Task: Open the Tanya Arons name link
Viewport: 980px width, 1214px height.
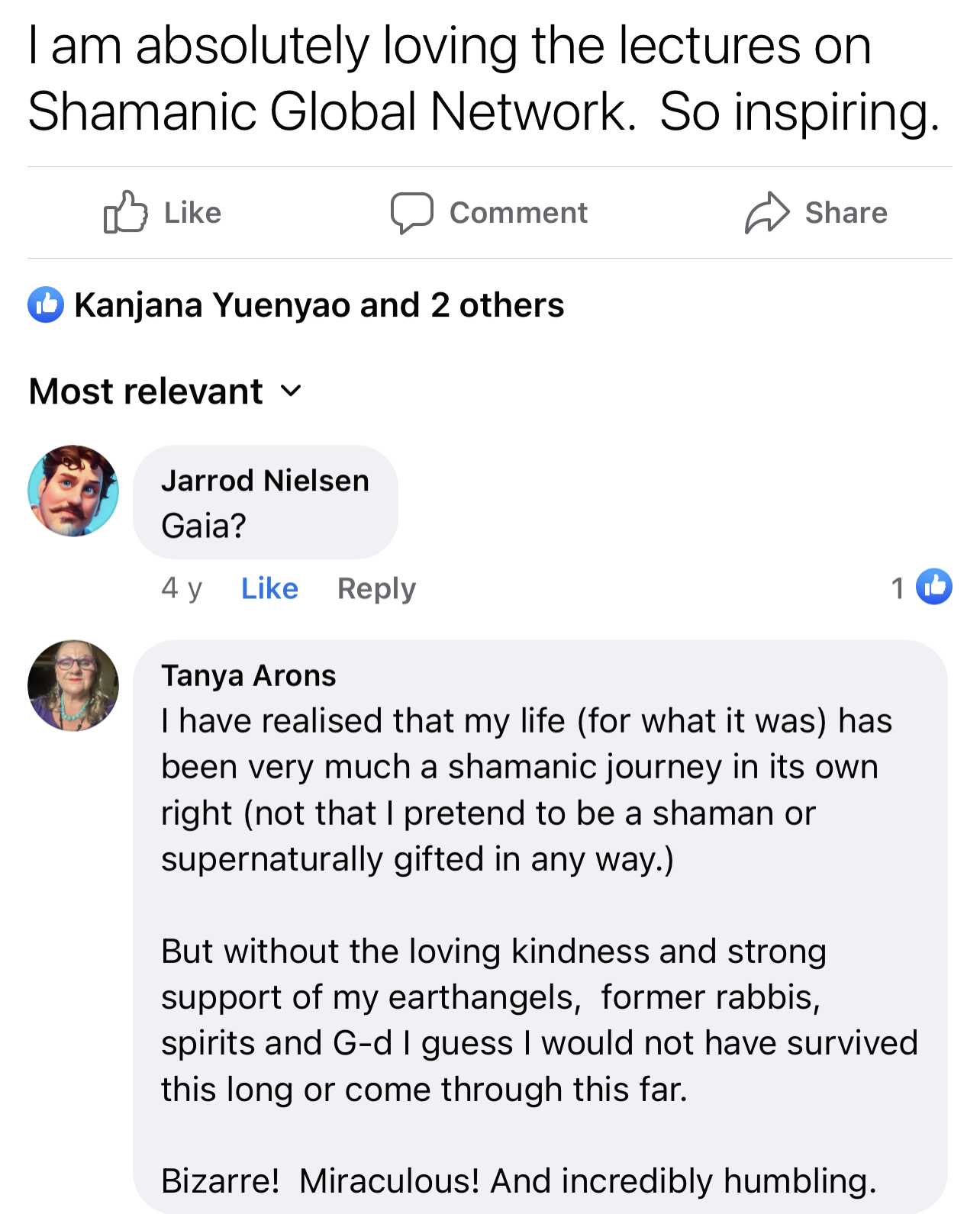Action: click(249, 676)
